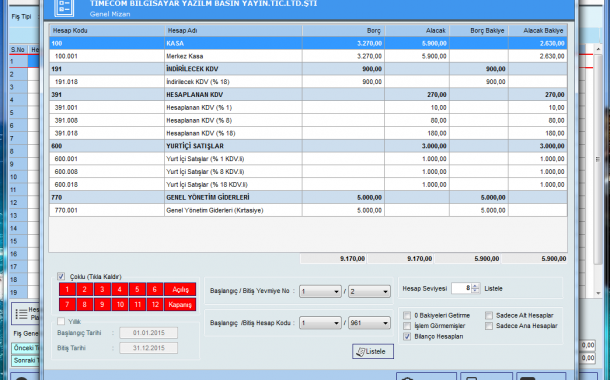The image size is (610, 380).
Task: Enable İşlem Görmemişler checkbox
Action: coord(407,326)
